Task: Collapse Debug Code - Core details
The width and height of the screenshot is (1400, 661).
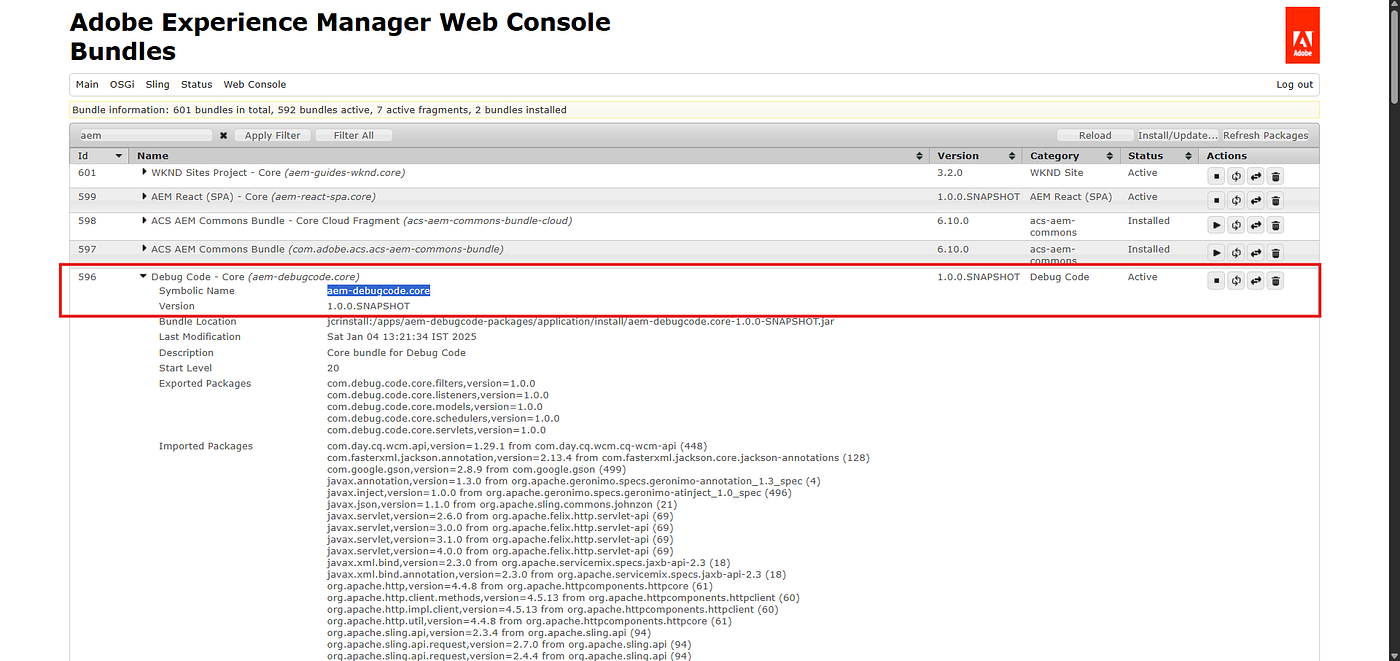Action: click(144, 277)
